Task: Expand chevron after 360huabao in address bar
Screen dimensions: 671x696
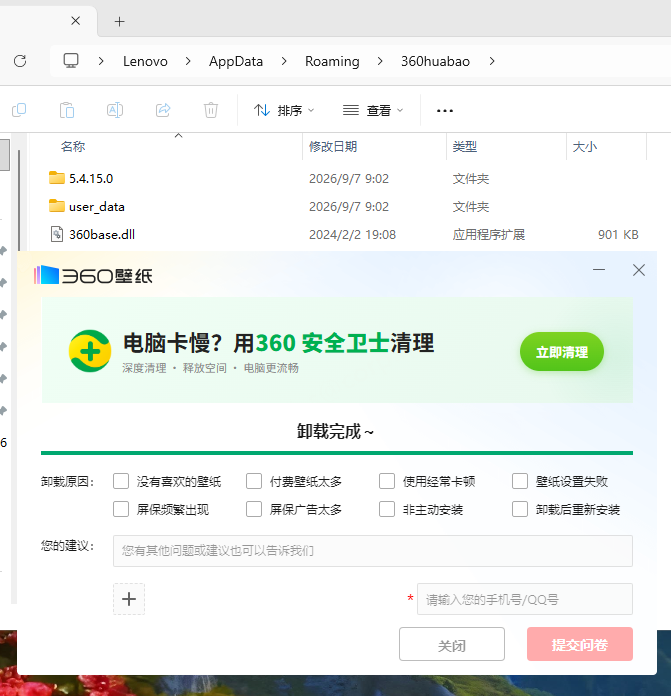Action: 492,61
